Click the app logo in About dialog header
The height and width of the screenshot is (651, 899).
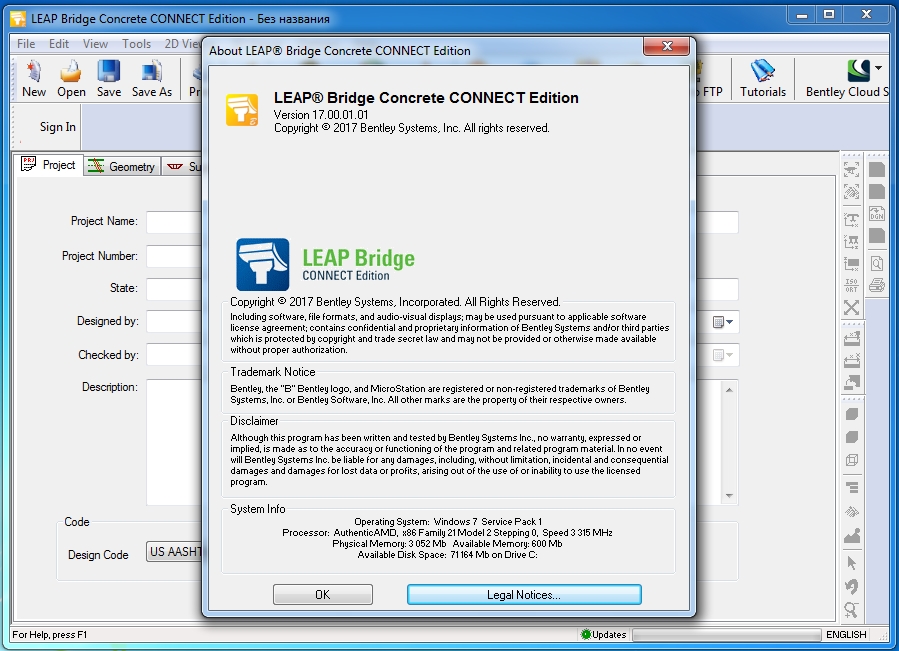pos(241,110)
